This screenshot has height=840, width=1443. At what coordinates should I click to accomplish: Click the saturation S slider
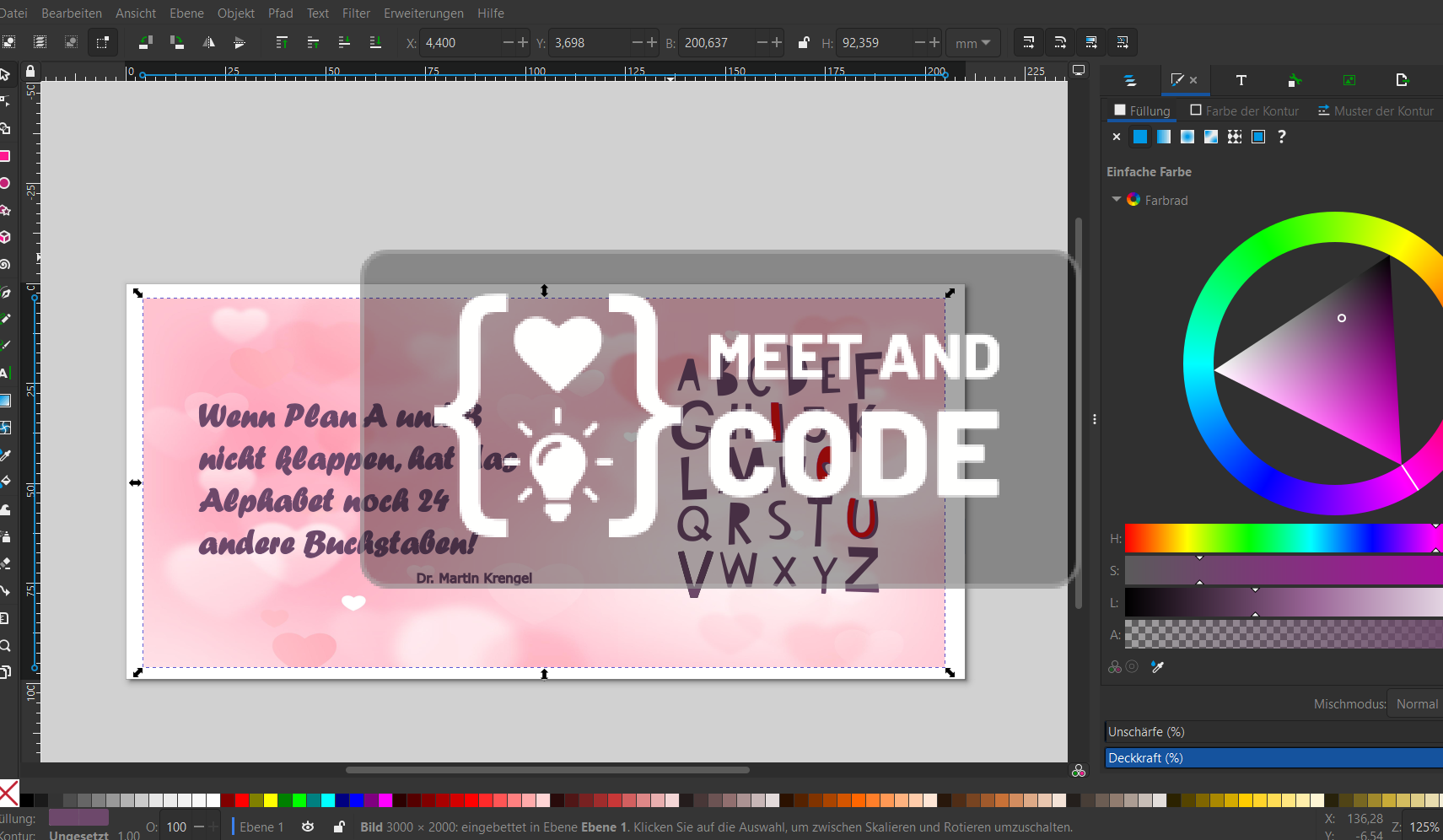tap(1284, 570)
